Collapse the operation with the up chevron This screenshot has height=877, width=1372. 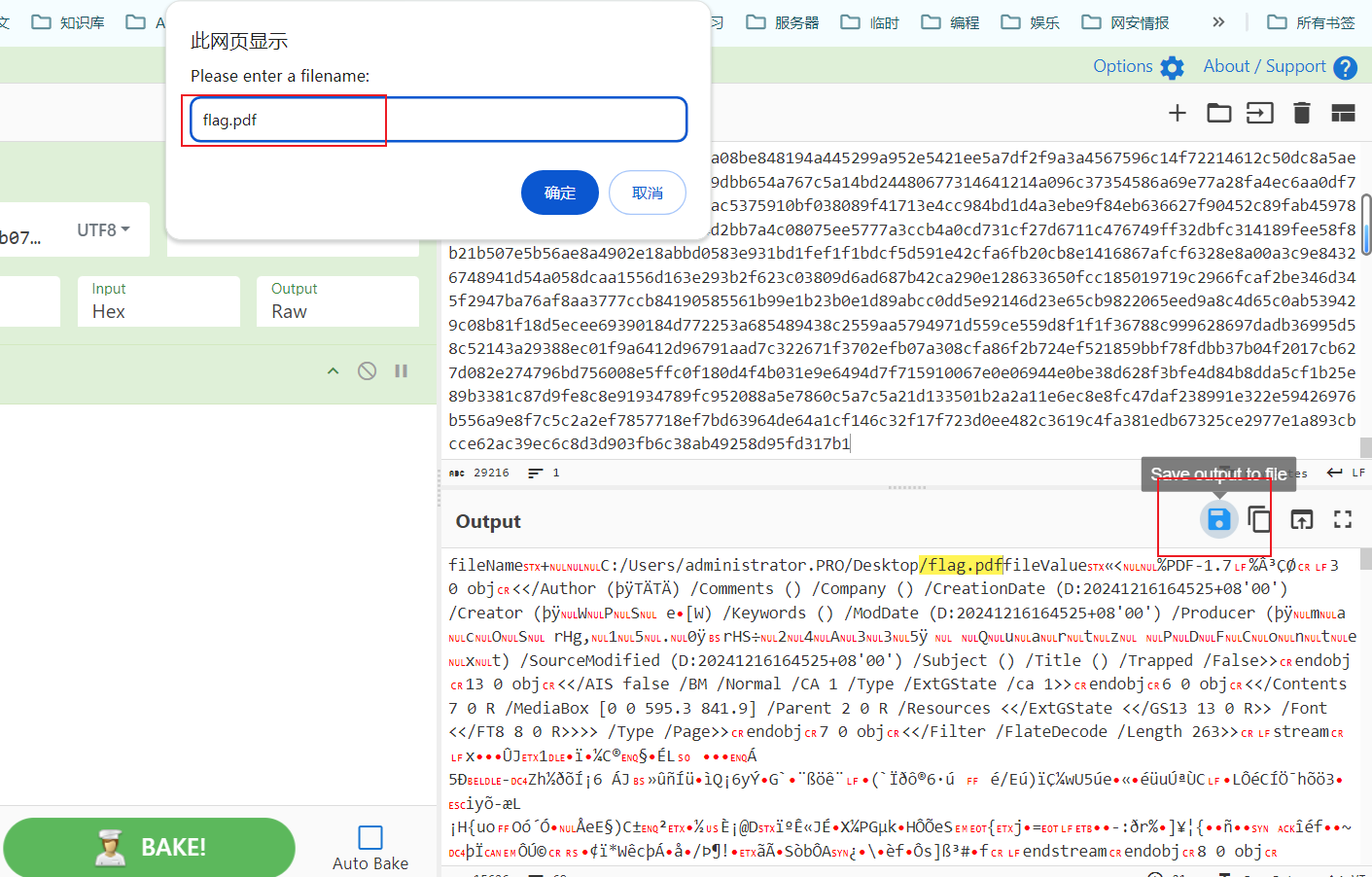334,370
